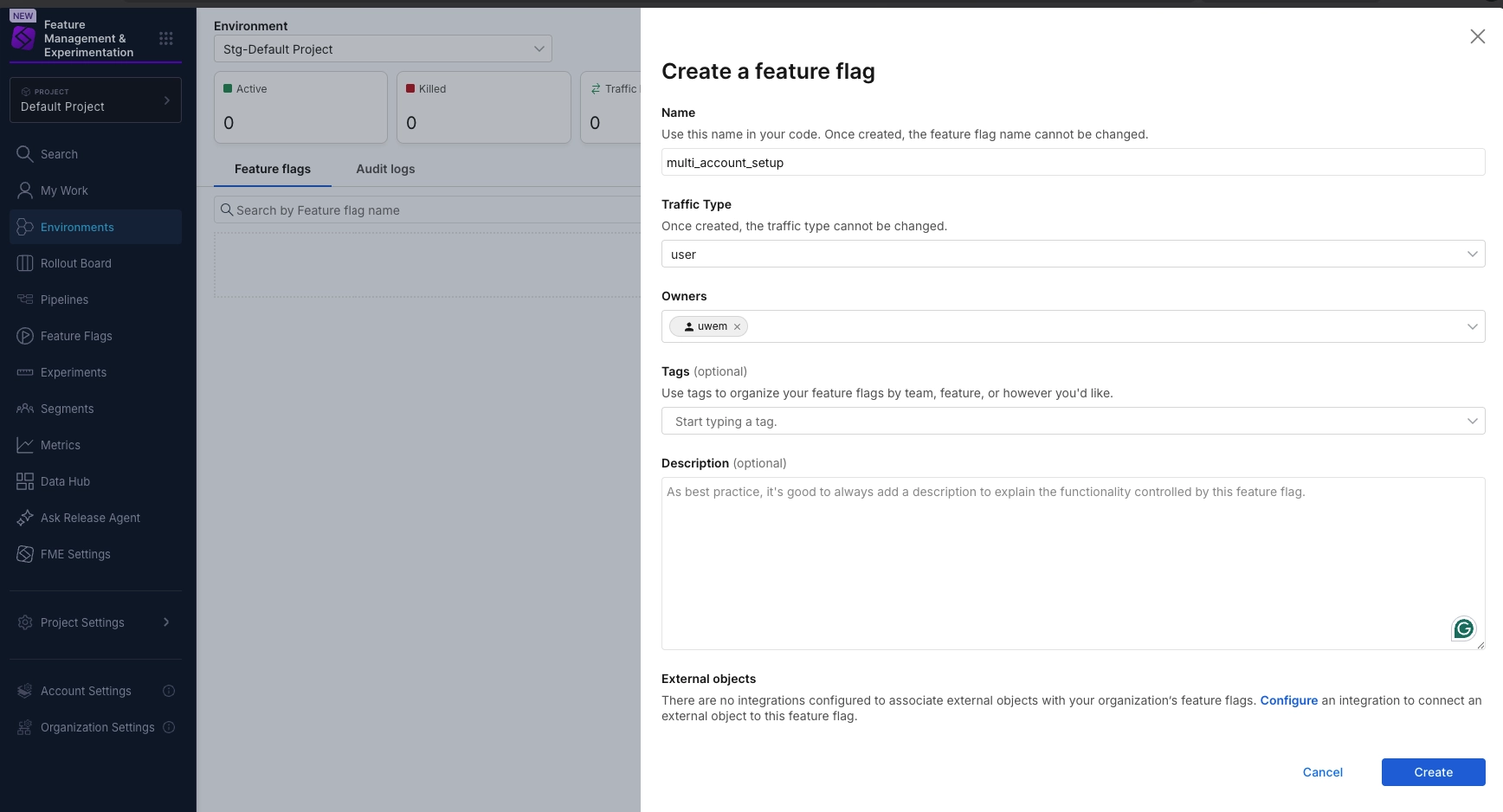Open the module switcher grid icon
Screen dimensions: 1503x812
click(x=166, y=38)
